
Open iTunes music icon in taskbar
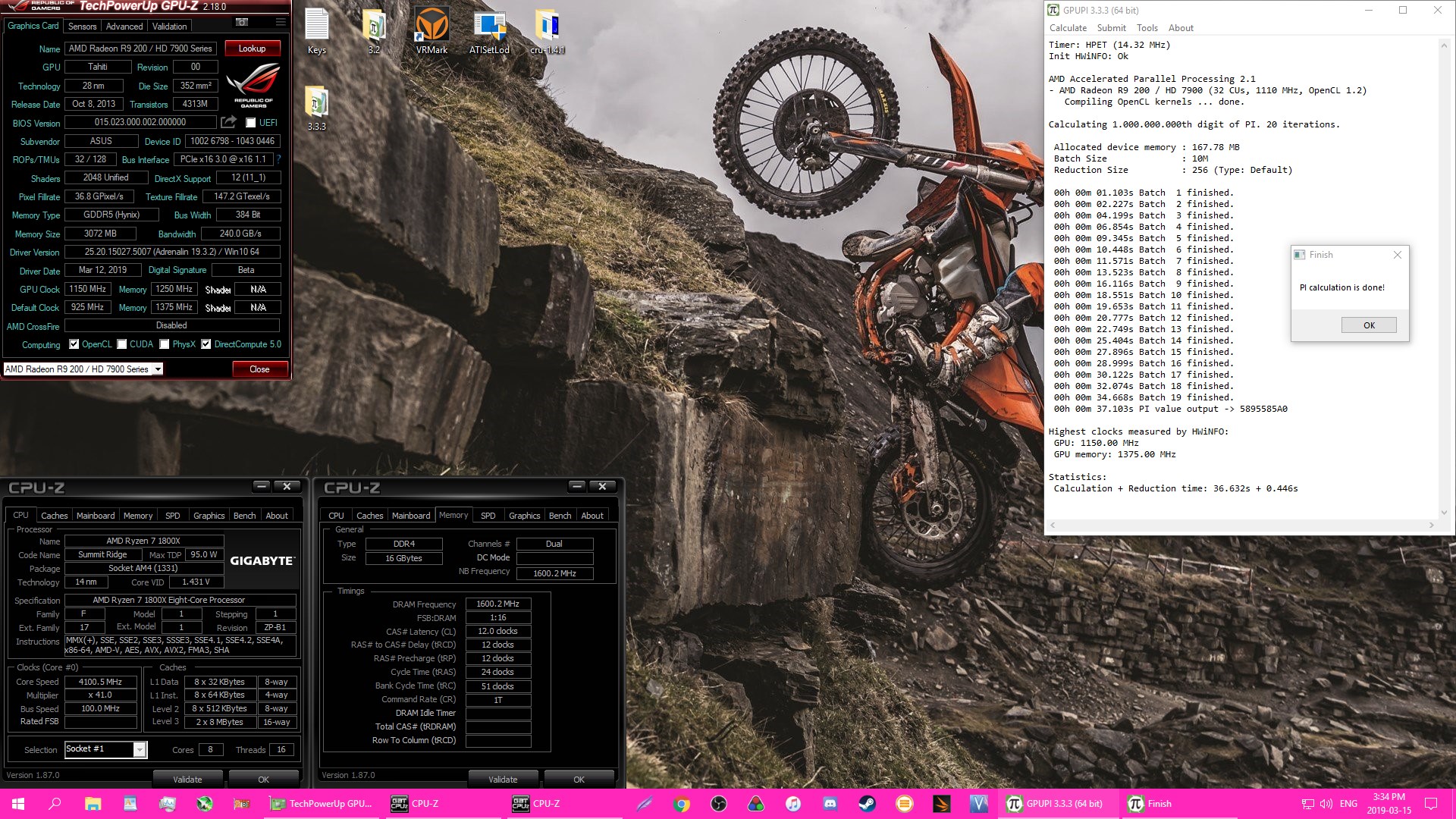tap(792, 804)
